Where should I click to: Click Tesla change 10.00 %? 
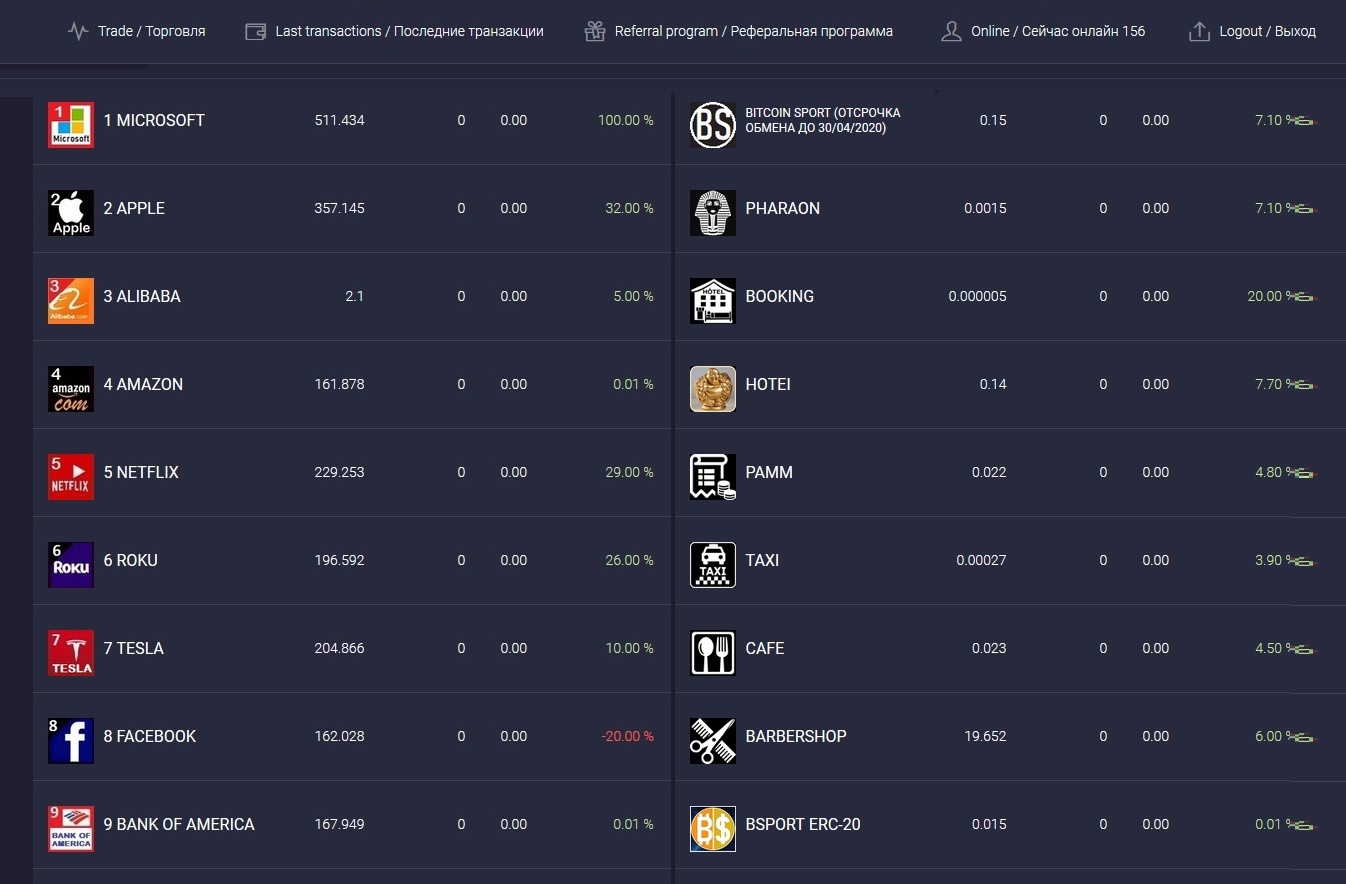coord(629,648)
